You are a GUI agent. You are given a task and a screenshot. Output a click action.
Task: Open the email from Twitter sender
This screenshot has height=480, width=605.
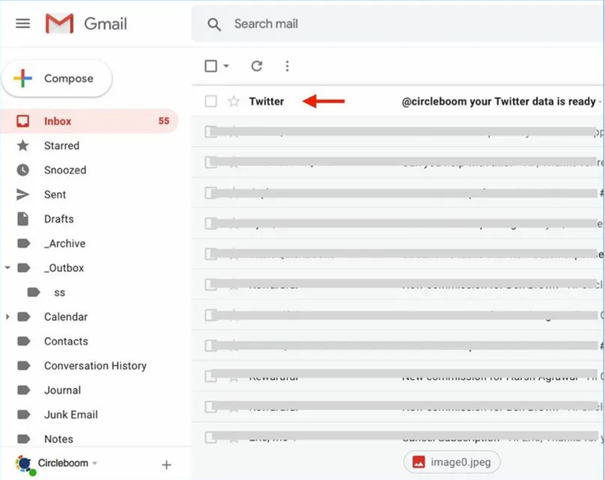click(267, 101)
